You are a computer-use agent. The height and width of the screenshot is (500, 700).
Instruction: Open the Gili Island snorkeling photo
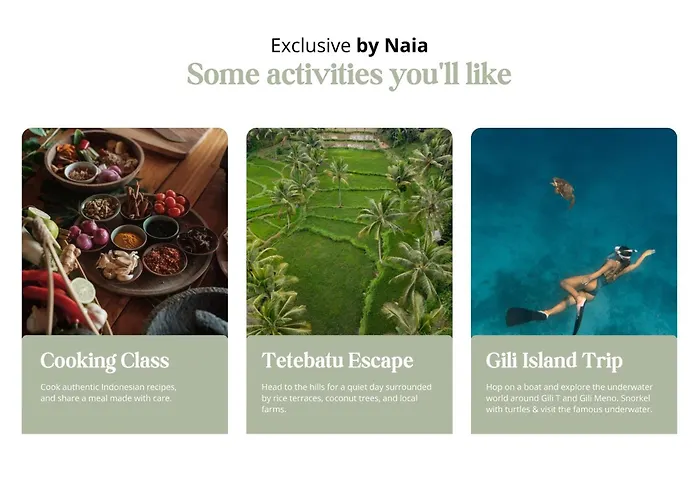tap(574, 231)
